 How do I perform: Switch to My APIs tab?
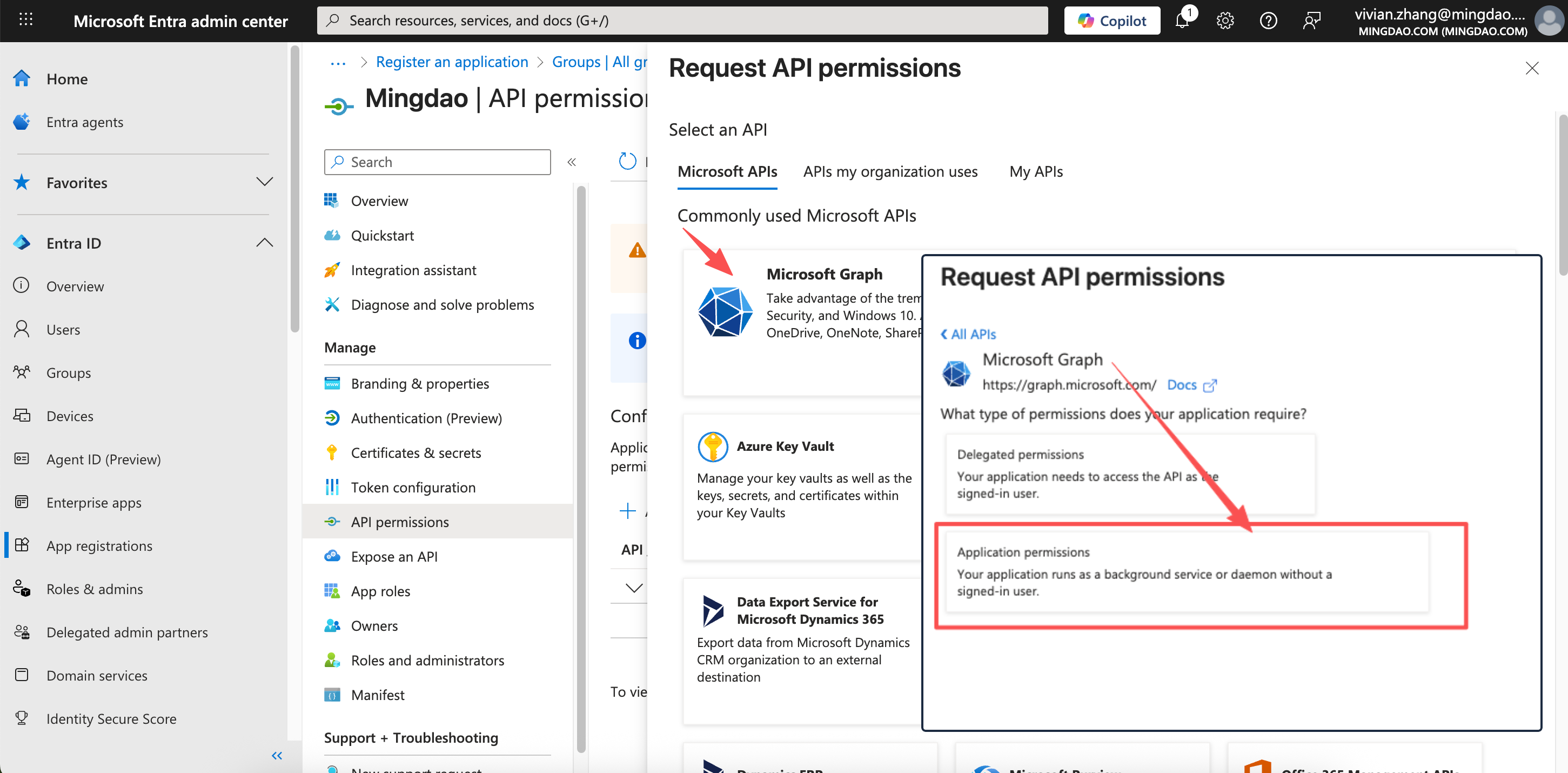coord(1036,172)
